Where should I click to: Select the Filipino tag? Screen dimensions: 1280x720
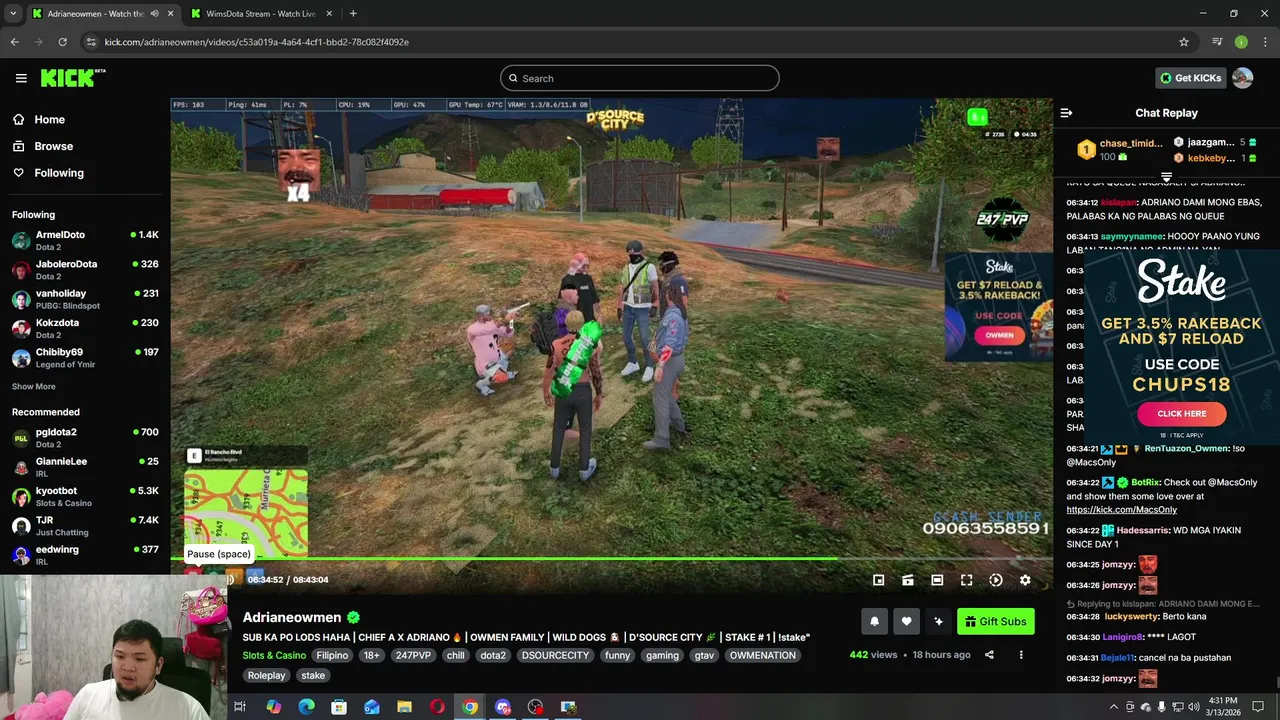click(332, 656)
